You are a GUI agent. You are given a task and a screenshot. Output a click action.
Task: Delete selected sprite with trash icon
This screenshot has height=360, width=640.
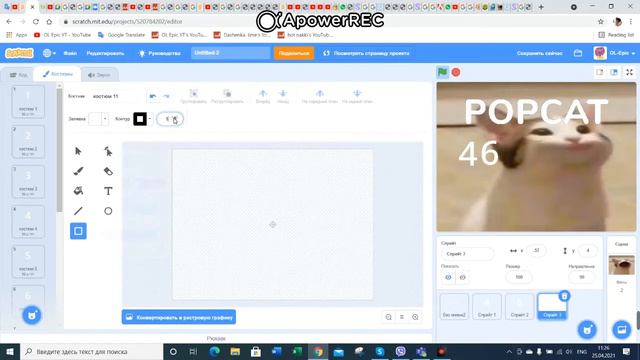click(564, 296)
